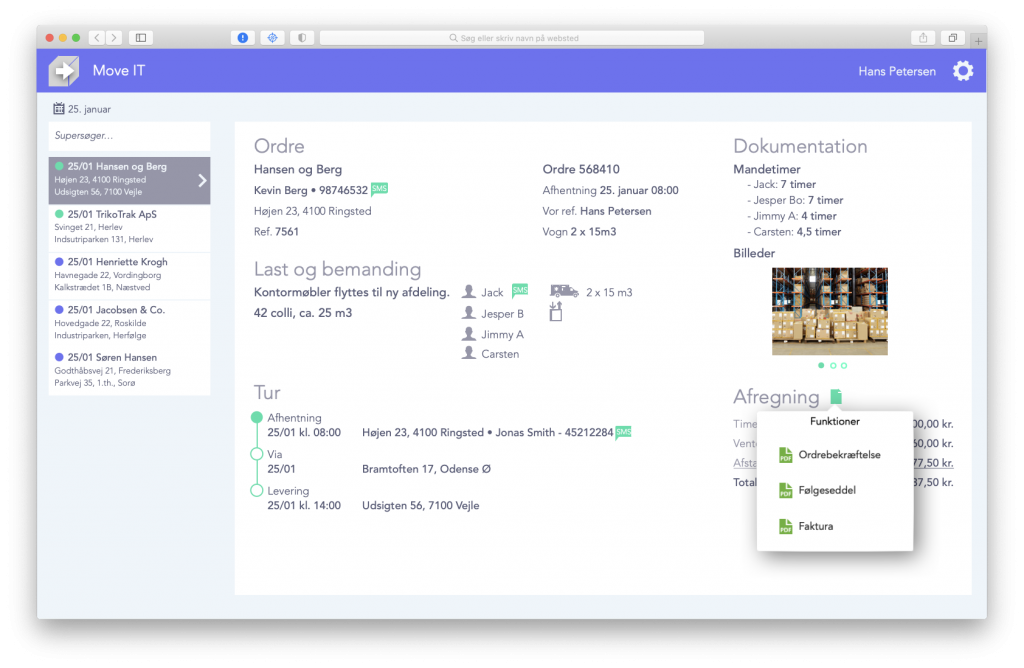Click the crosshair extension icon in toolbar
The width and height of the screenshot is (1024, 668).
point(272,38)
